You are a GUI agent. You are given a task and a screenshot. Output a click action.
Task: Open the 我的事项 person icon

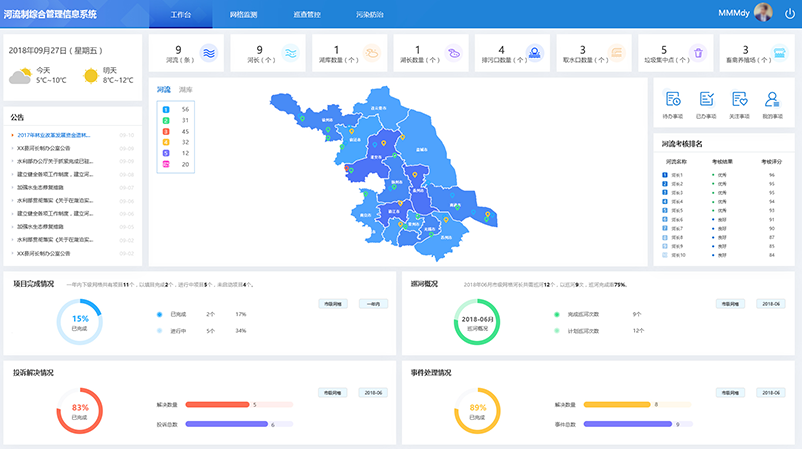772,100
